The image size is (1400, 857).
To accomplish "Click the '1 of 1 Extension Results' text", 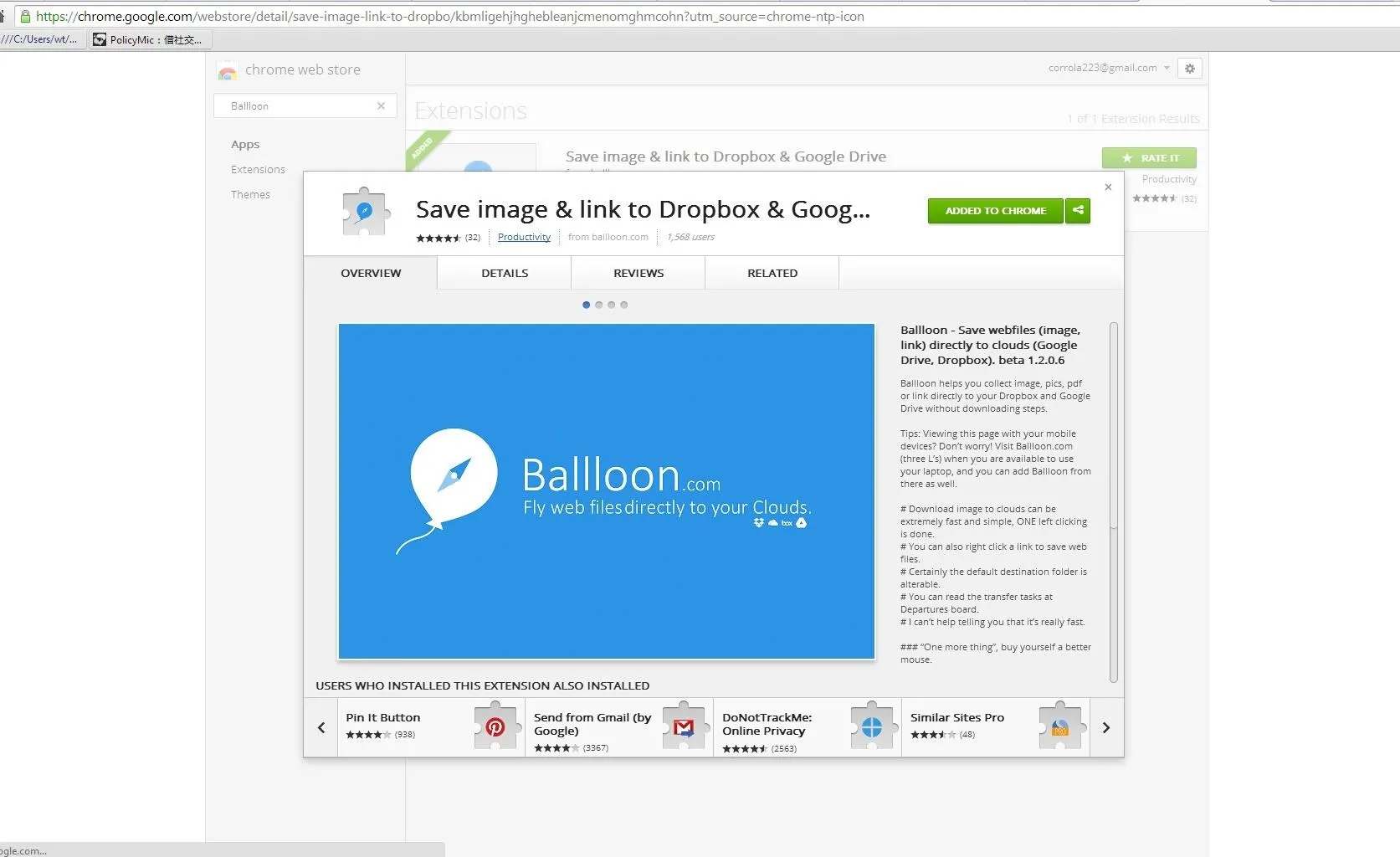I will click(1133, 119).
